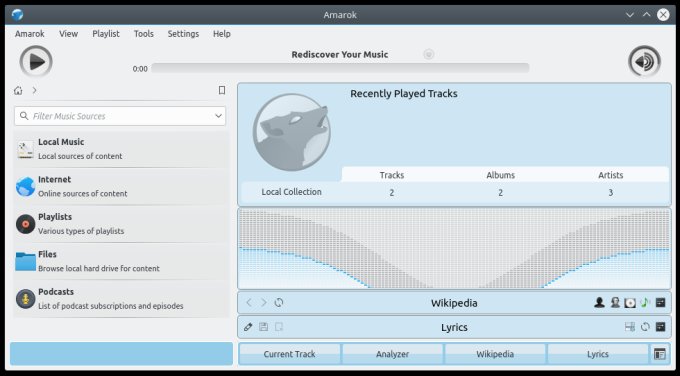The width and height of the screenshot is (680, 376).
Task: Jump to the Lyrics applet button
Action: click(598, 354)
